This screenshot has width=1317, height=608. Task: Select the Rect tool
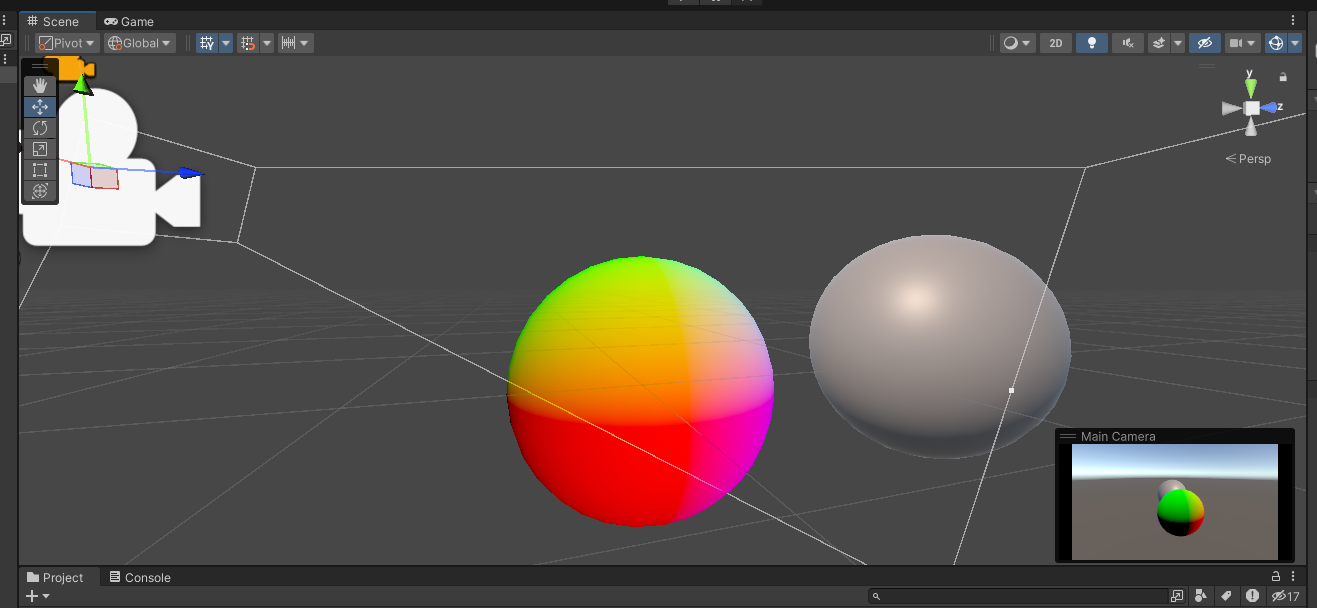coord(39,170)
